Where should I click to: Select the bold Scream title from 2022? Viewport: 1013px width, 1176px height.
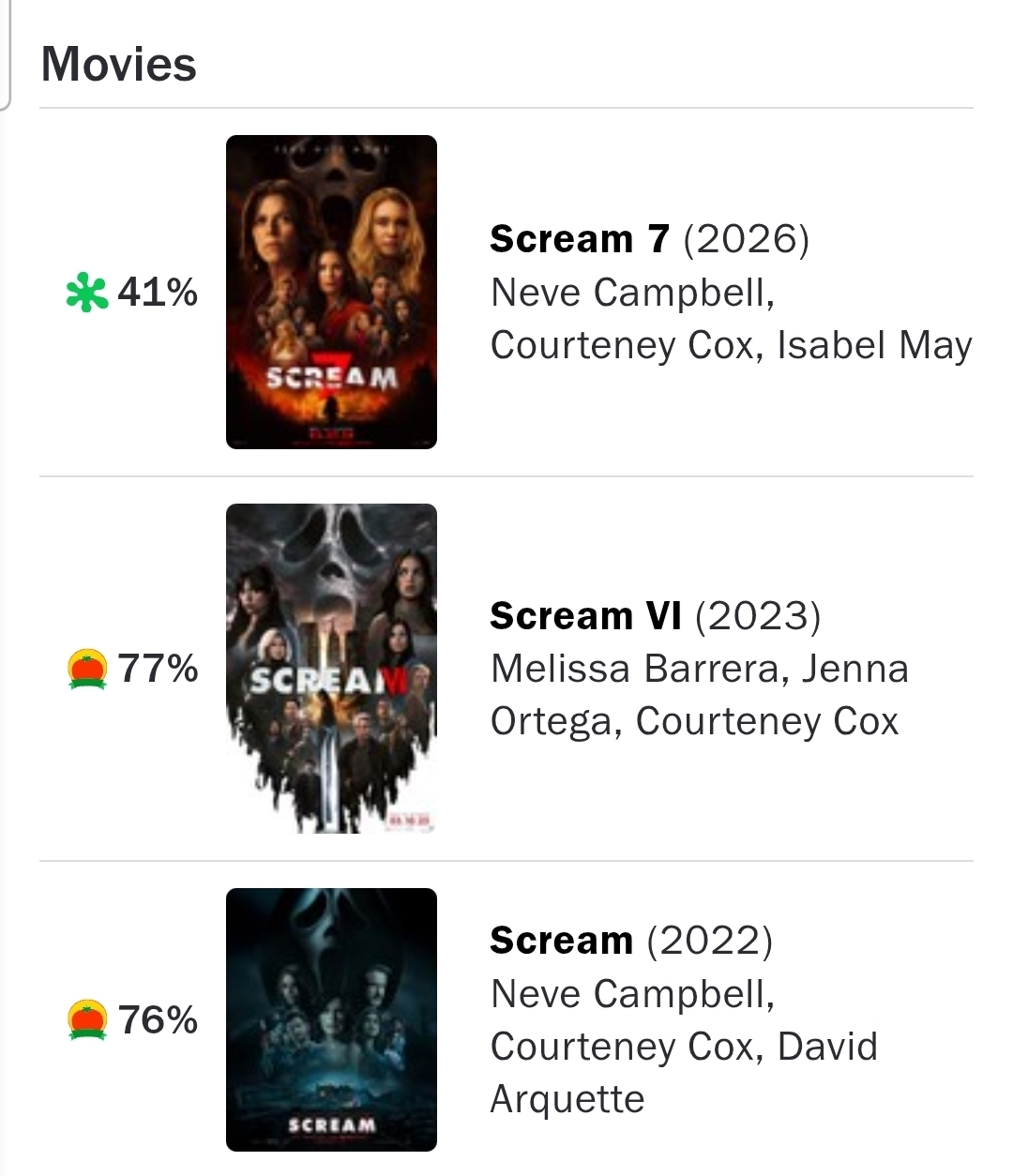(561, 941)
